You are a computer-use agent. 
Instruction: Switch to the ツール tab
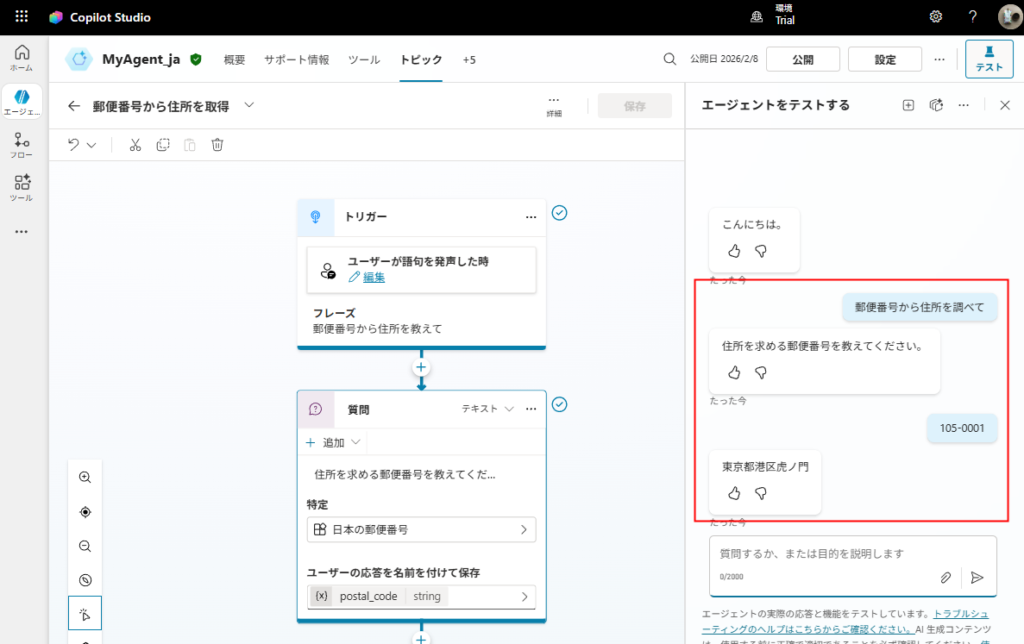pos(363,60)
